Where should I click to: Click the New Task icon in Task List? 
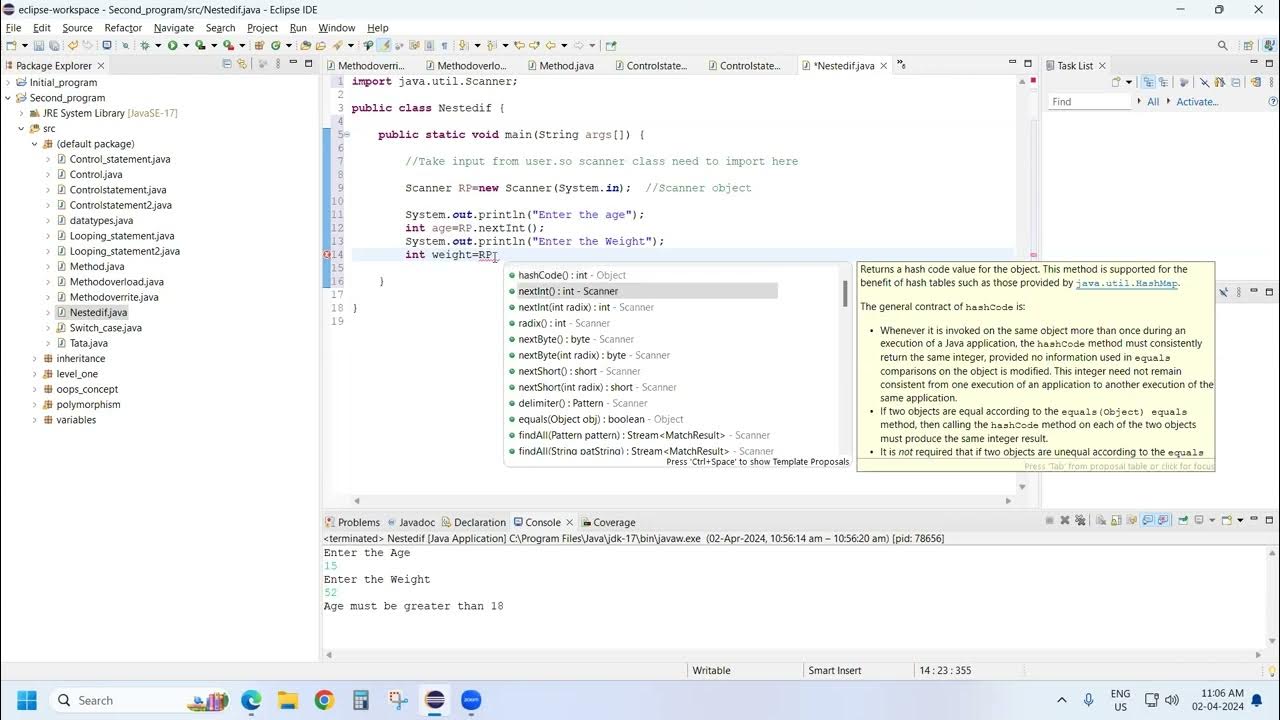pyautogui.click(x=1116, y=82)
